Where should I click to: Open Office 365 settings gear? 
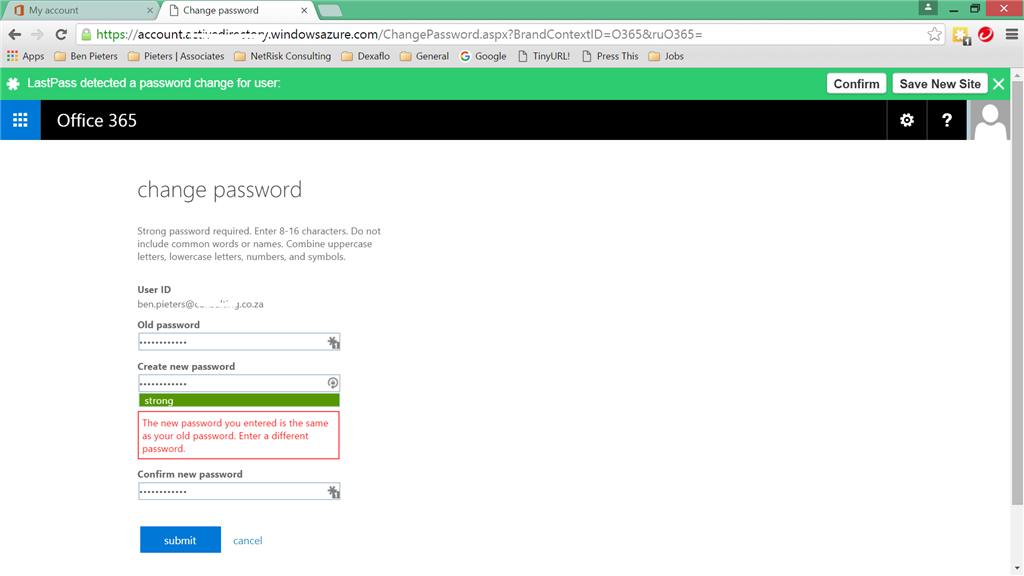point(906,120)
